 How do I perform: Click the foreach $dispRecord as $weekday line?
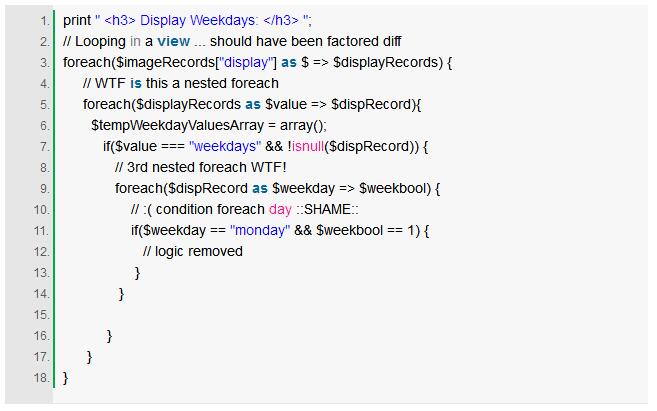click(277, 188)
